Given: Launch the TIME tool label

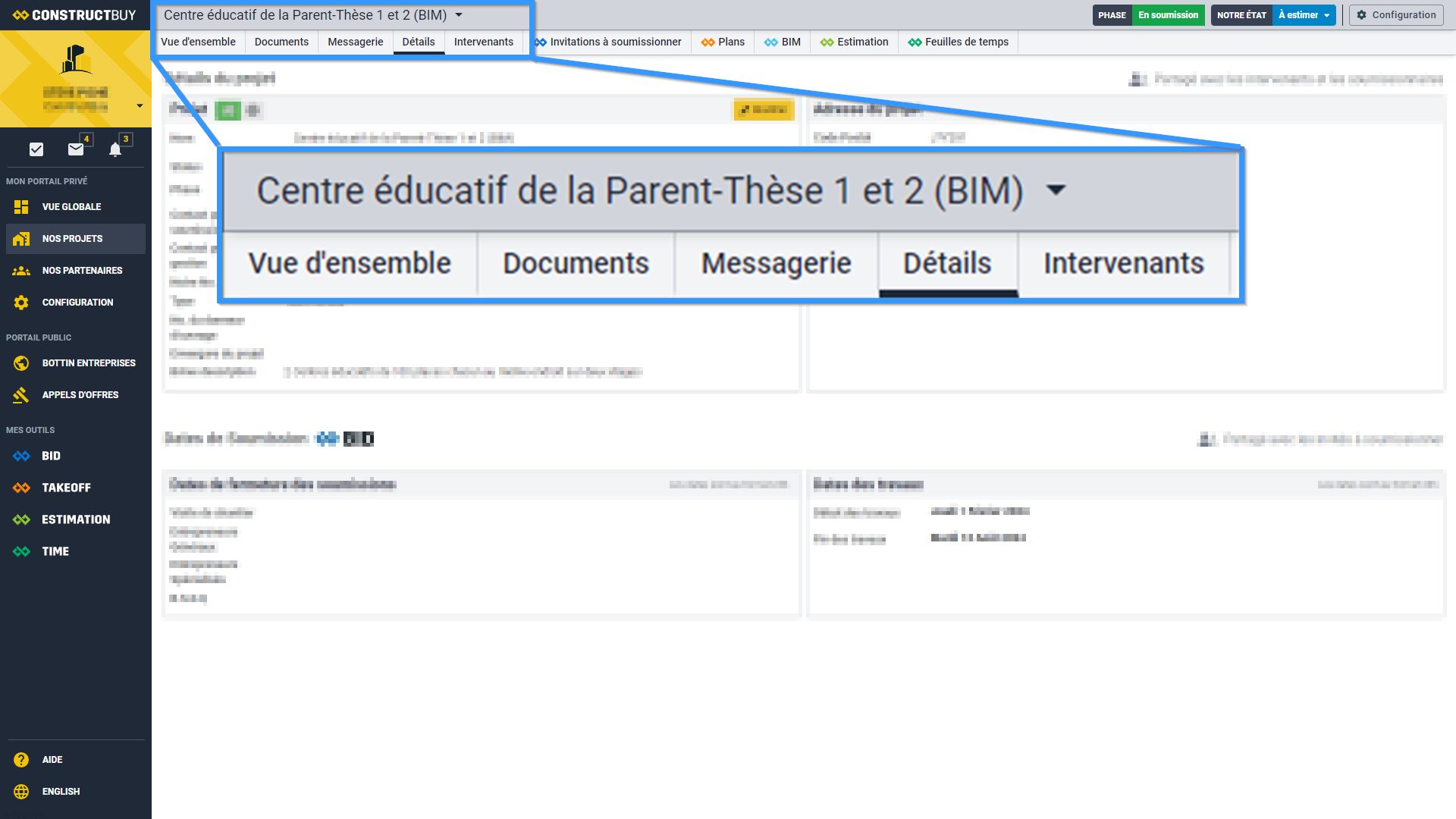Looking at the screenshot, I should pyautogui.click(x=55, y=551).
